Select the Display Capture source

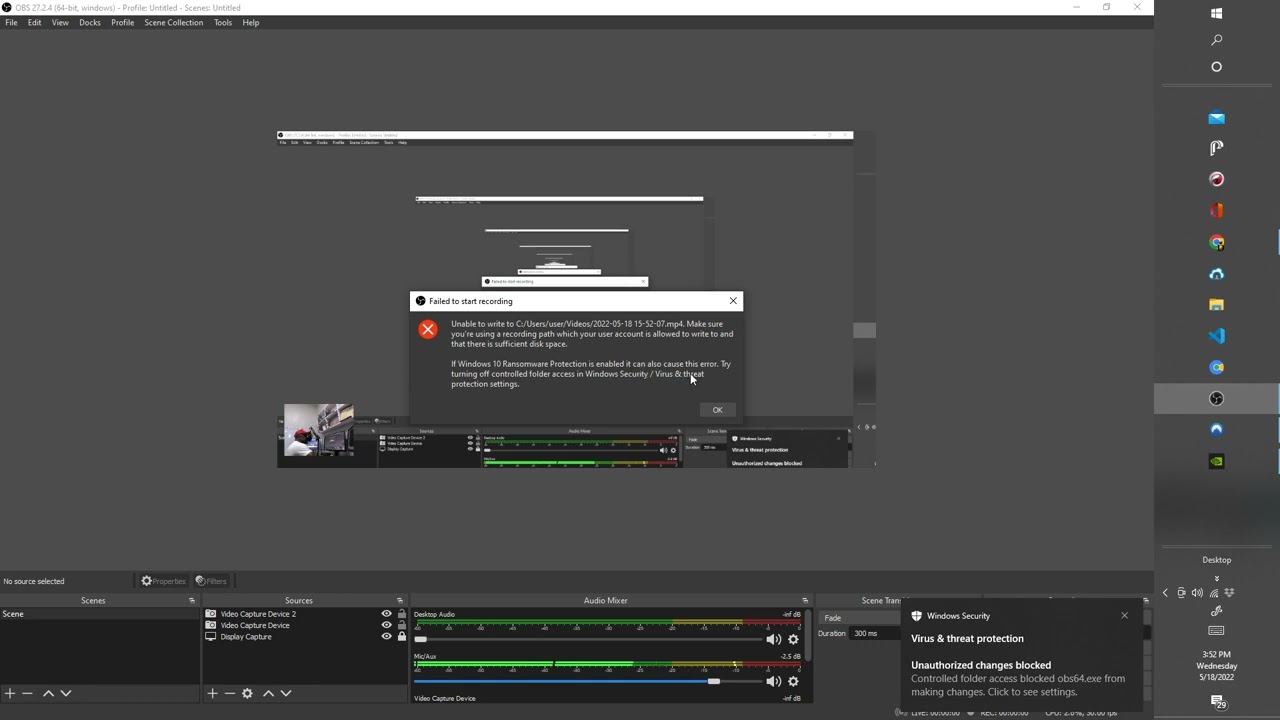[246, 637]
